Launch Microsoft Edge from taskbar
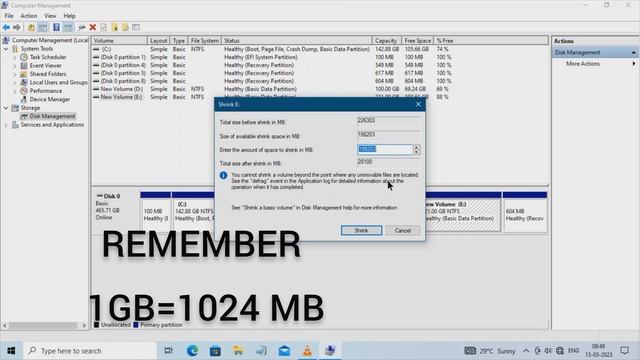 pos(192,351)
